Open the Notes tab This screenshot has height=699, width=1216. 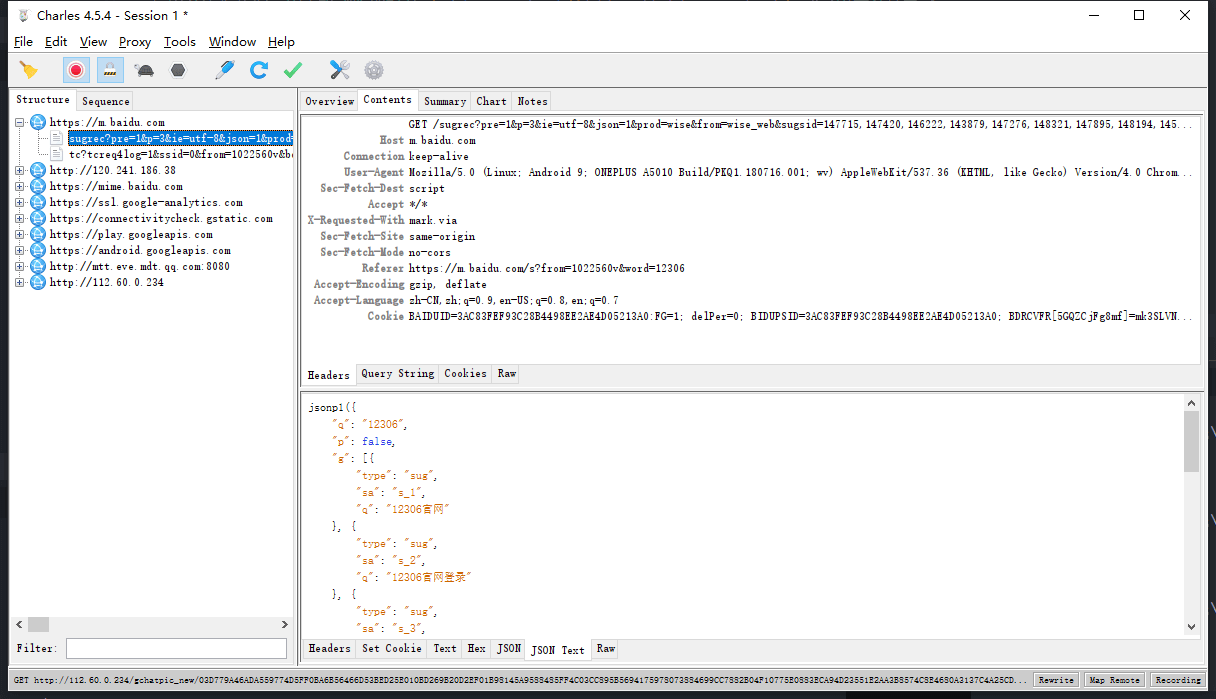tap(532, 101)
